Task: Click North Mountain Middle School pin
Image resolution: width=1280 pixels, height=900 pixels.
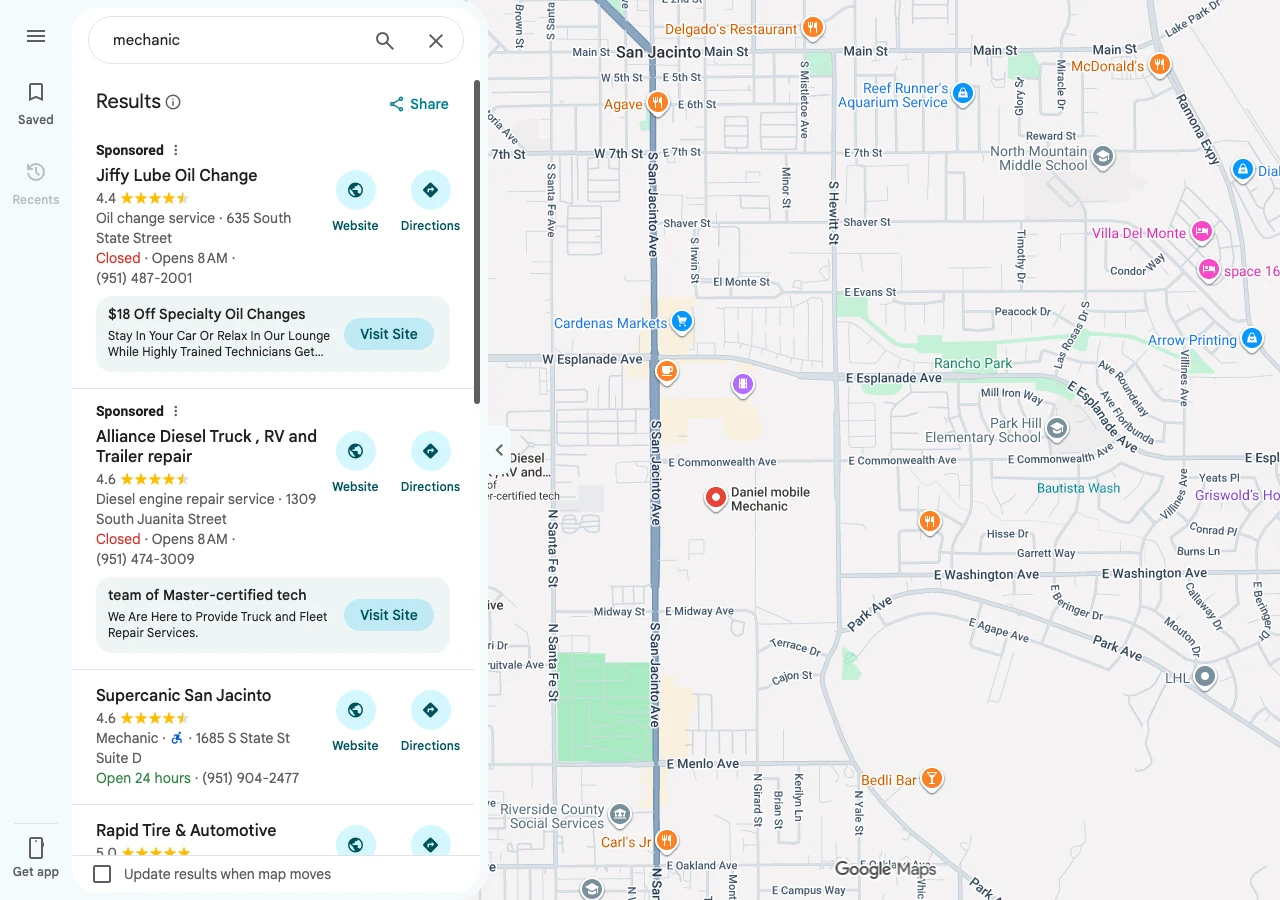Action: point(1102,157)
